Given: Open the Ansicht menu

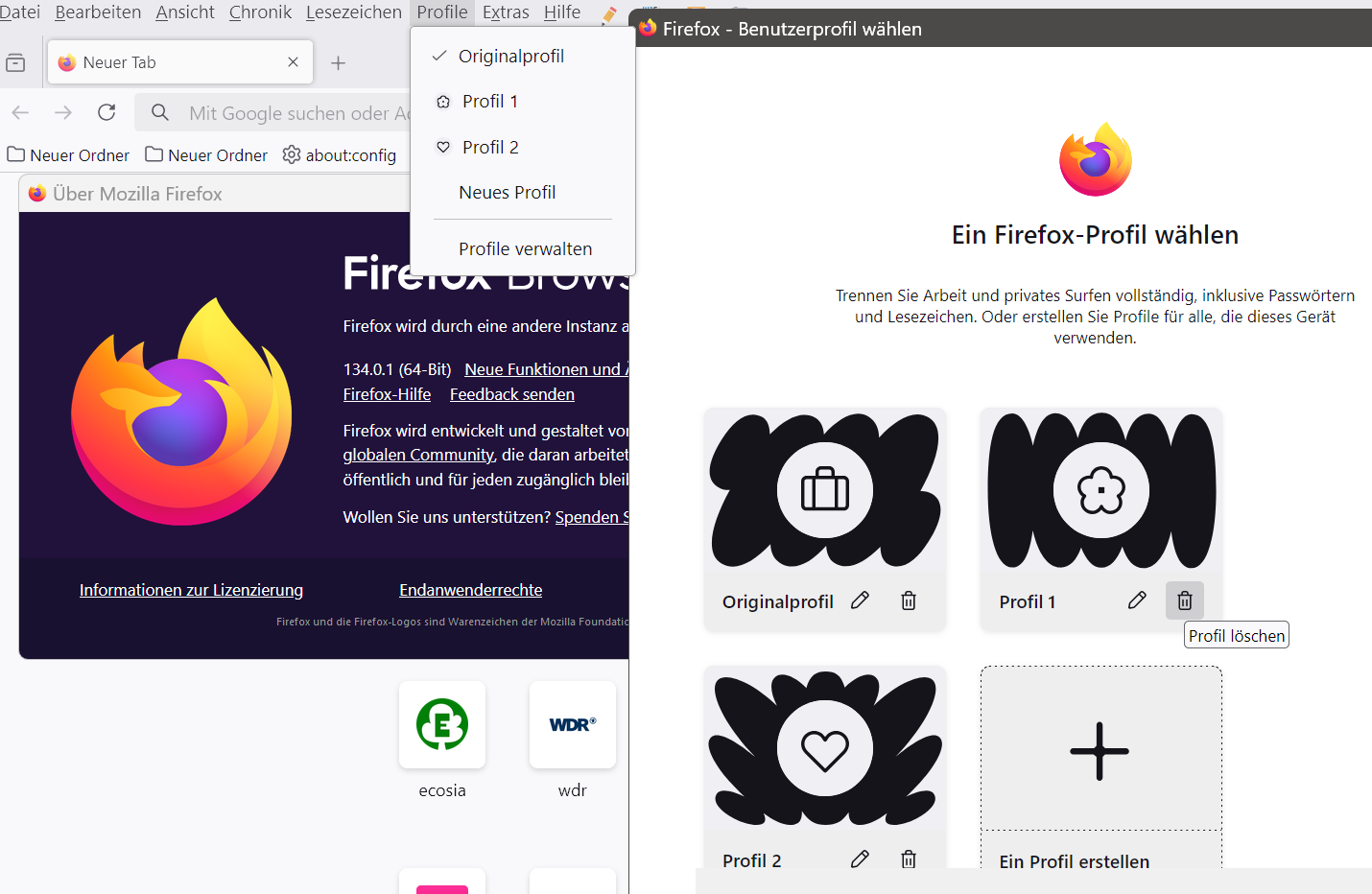Looking at the screenshot, I should click(x=185, y=12).
